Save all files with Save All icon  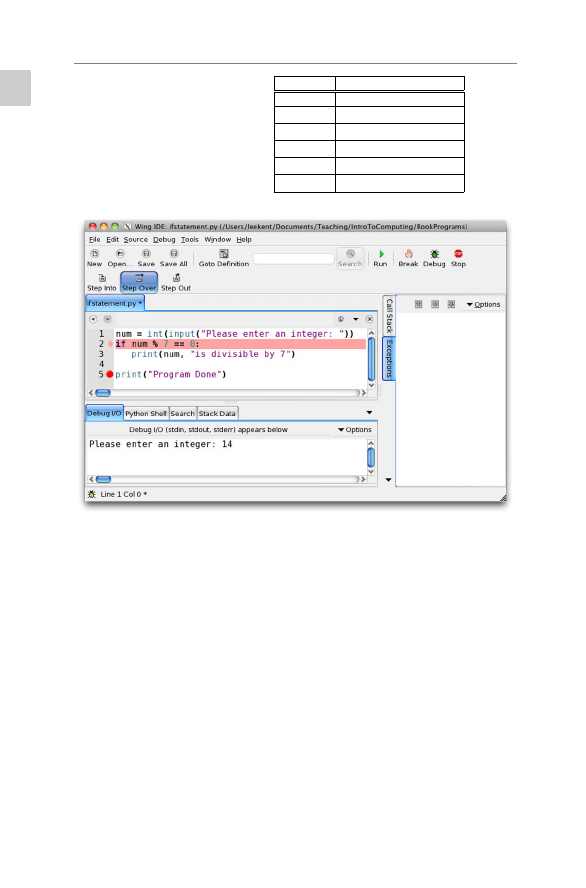[x=174, y=254]
